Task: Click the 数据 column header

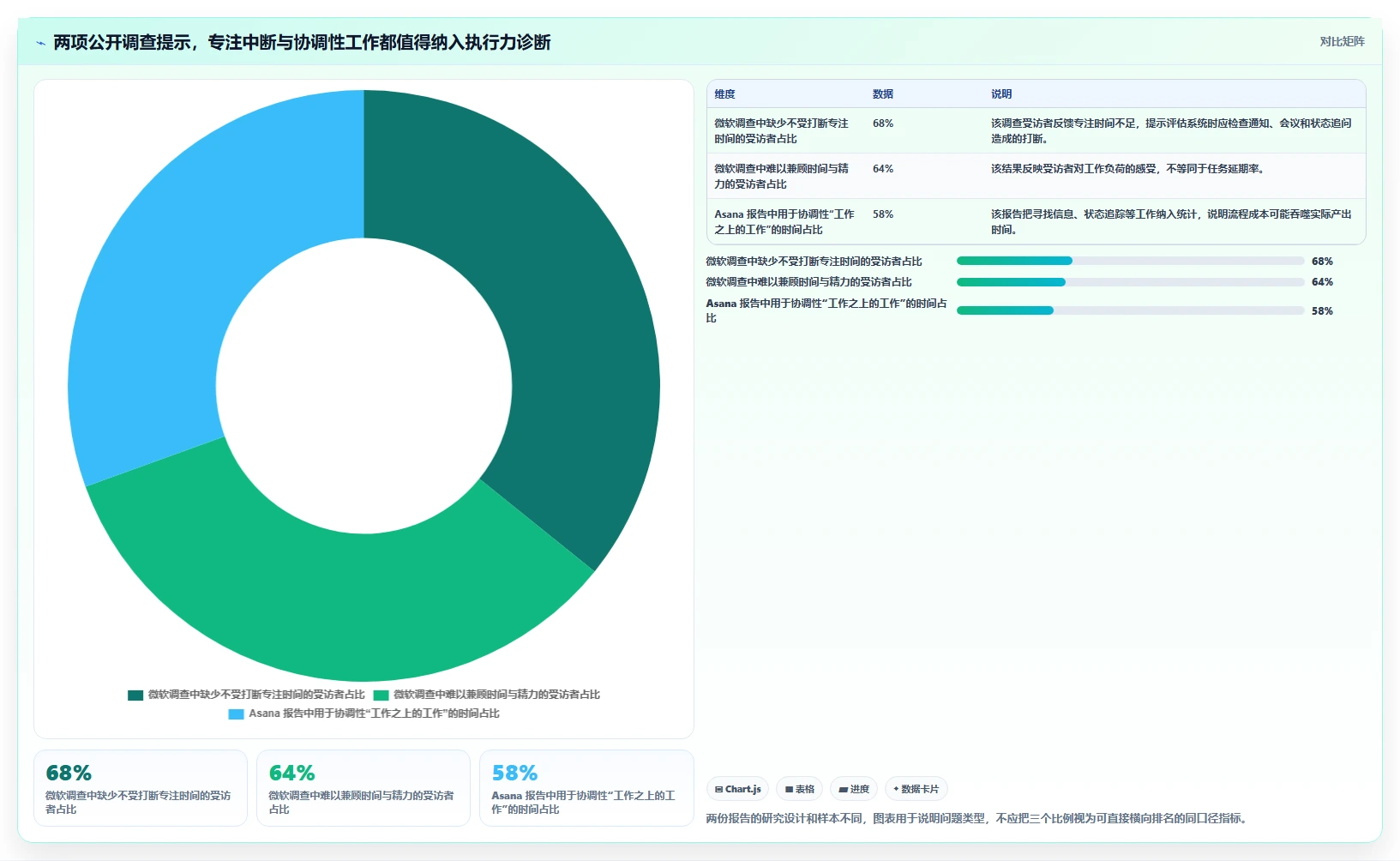Action: (883, 94)
